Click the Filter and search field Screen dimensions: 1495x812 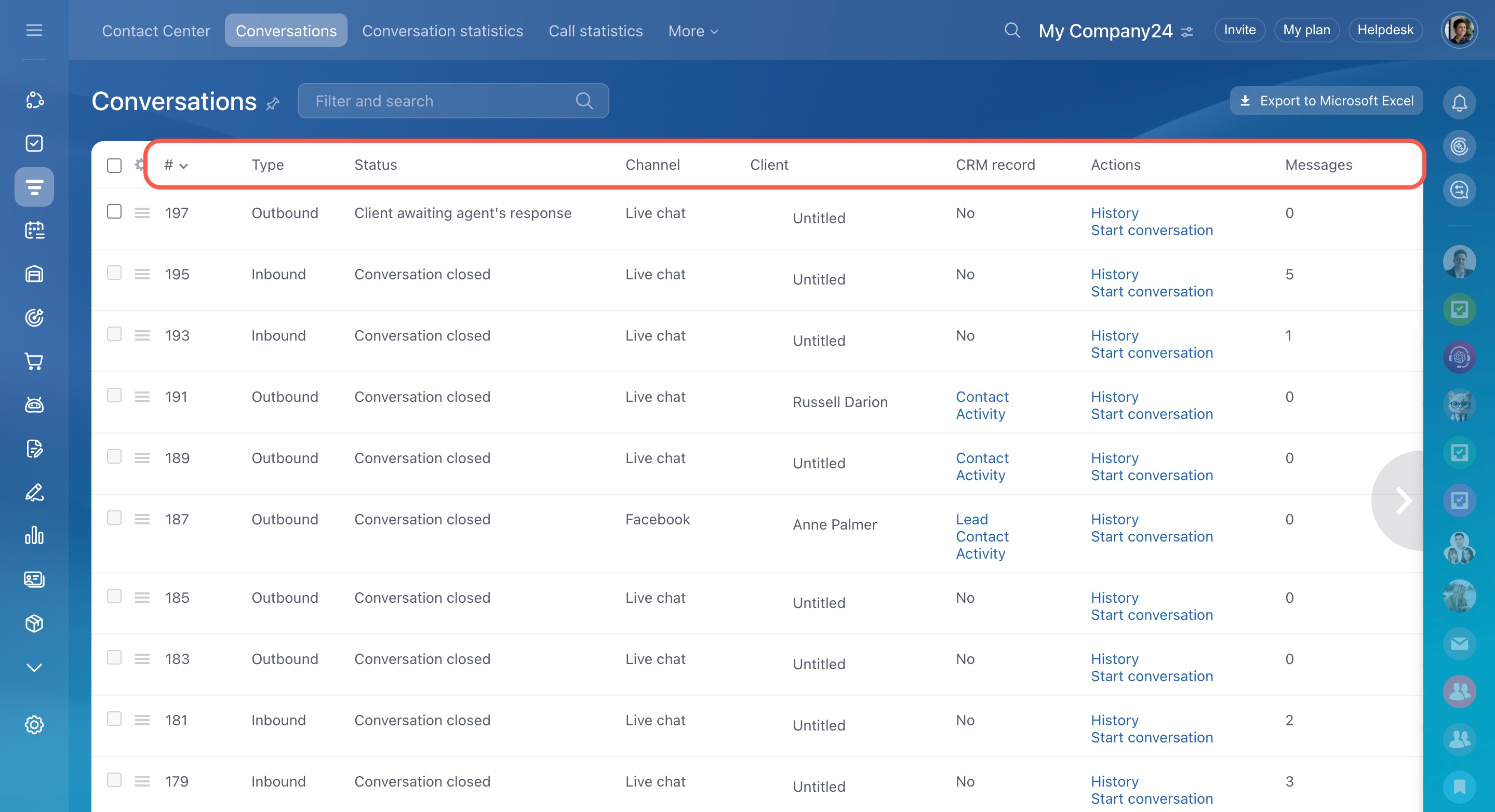click(441, 101)
